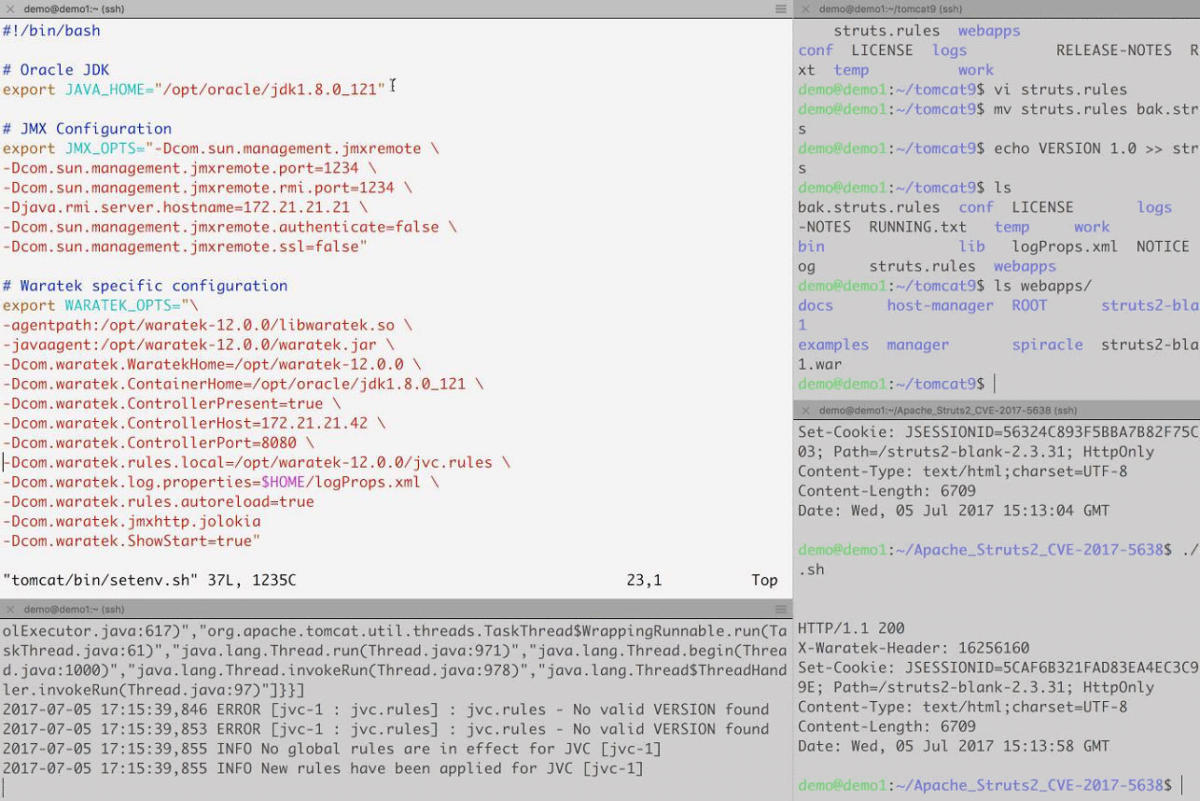The width and height of the screenshot is (1200, 801).
Task: Close the top-left vim ssh pane
Action: click(9, 8)
